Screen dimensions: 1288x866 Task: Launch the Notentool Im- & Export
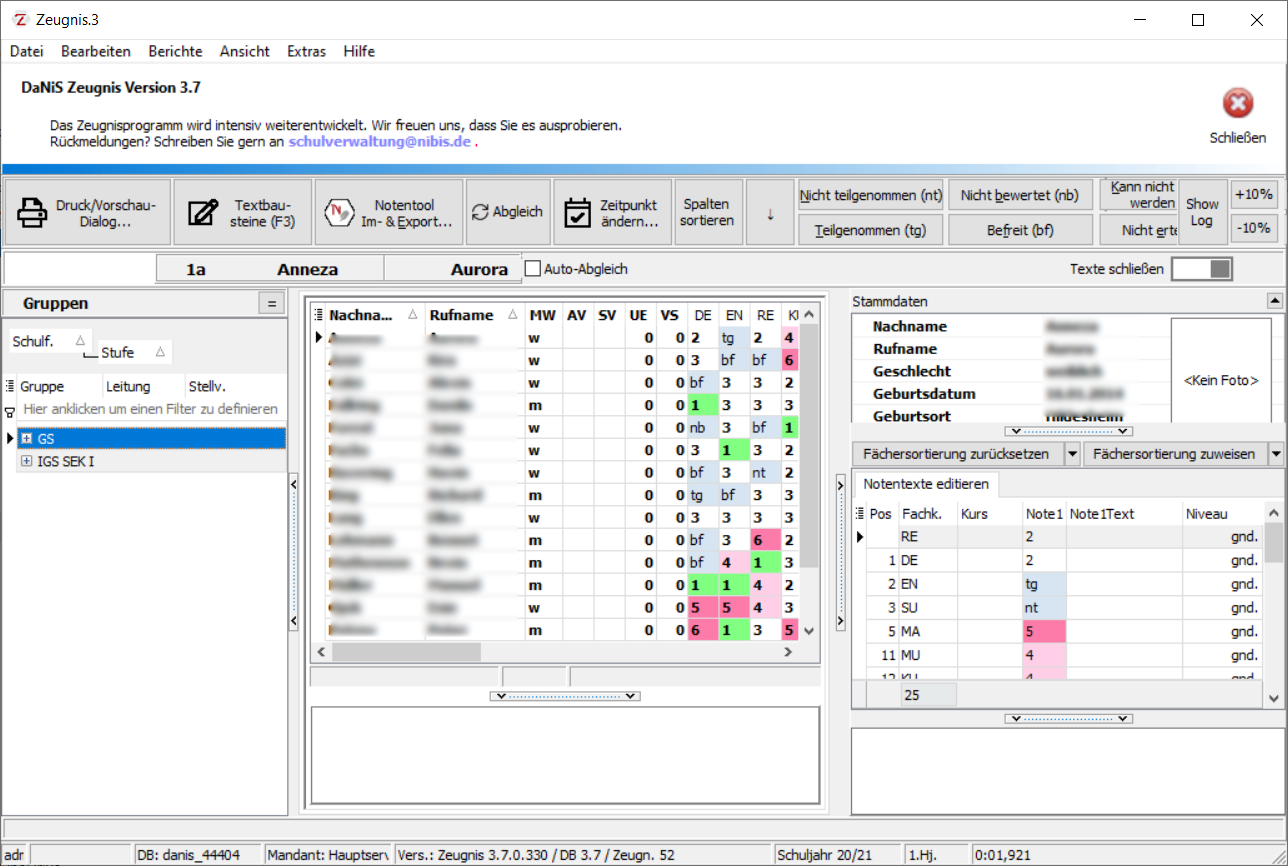(389, 212)
